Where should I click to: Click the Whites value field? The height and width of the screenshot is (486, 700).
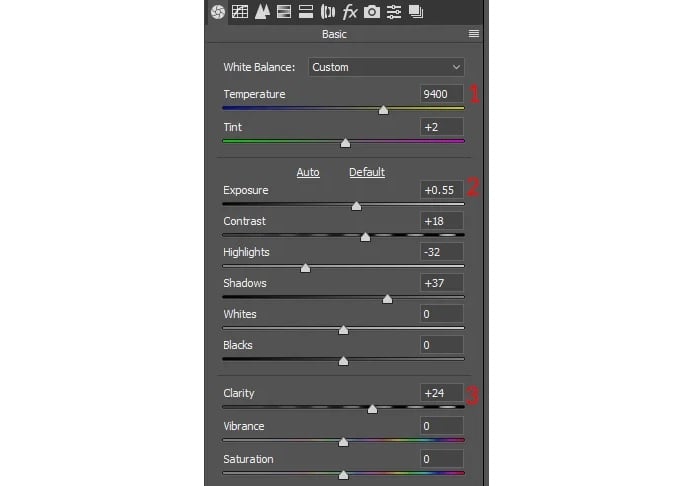[442, 314]
